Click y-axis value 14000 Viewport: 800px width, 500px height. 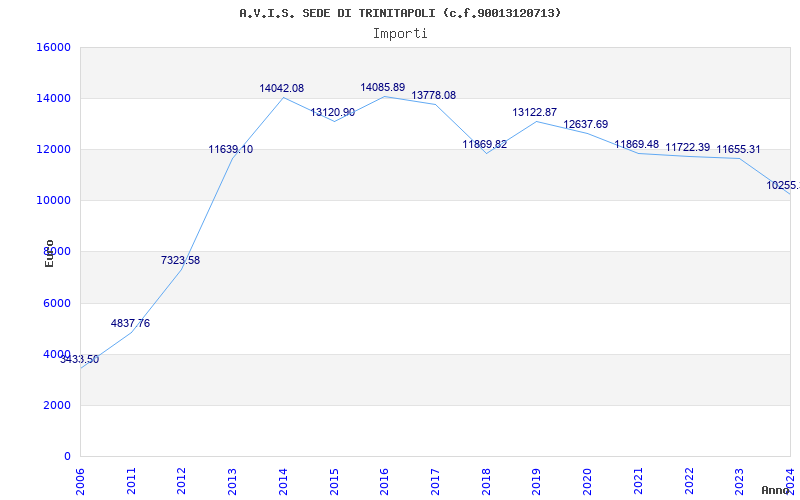[x=53, y=98]
